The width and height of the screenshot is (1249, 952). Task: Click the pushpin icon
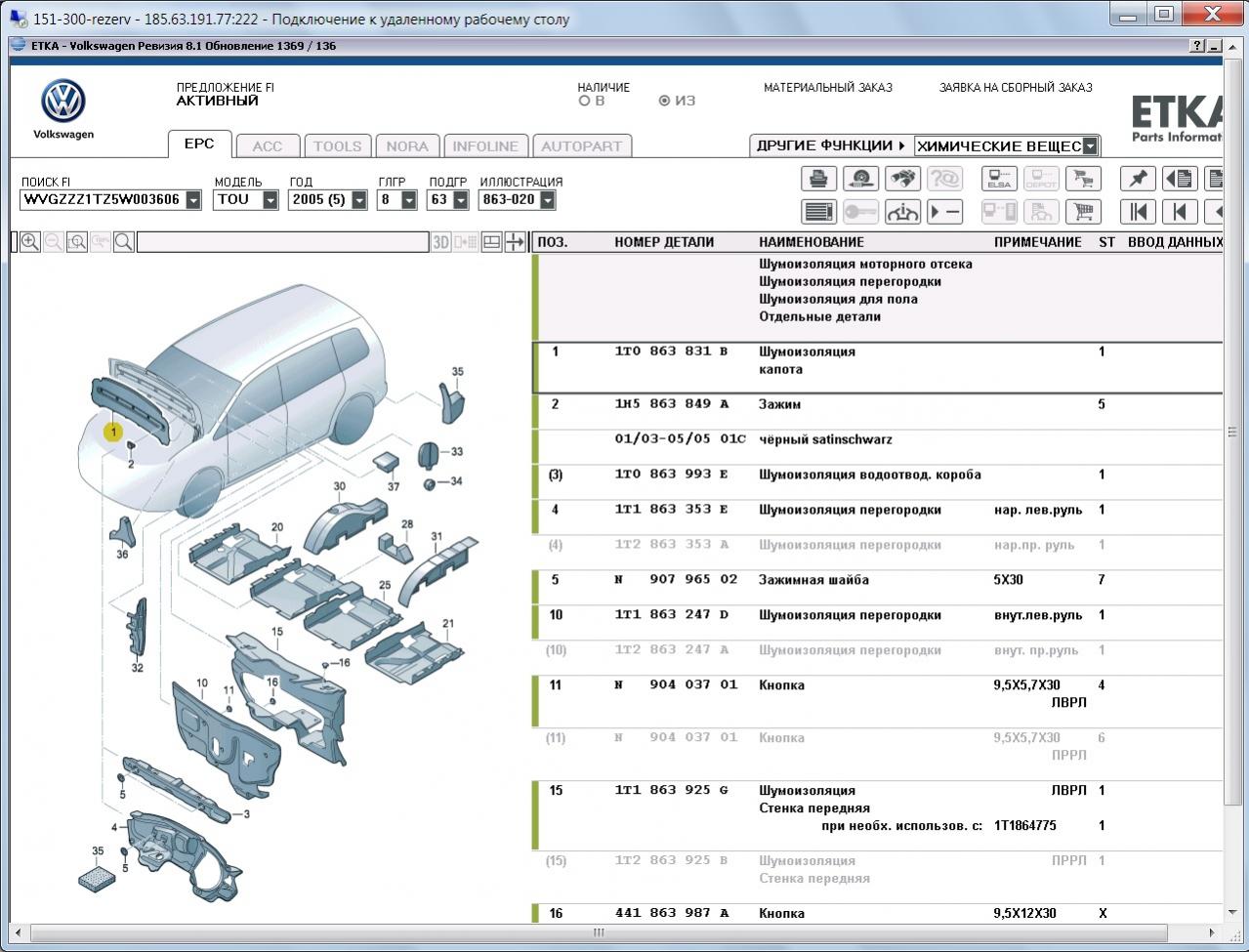pyautogui.click(x=1138, y=179)
